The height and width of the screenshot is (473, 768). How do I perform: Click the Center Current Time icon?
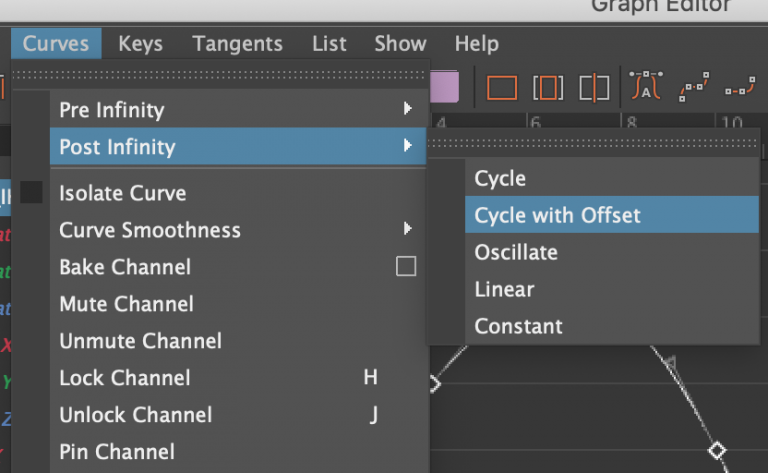594,88
